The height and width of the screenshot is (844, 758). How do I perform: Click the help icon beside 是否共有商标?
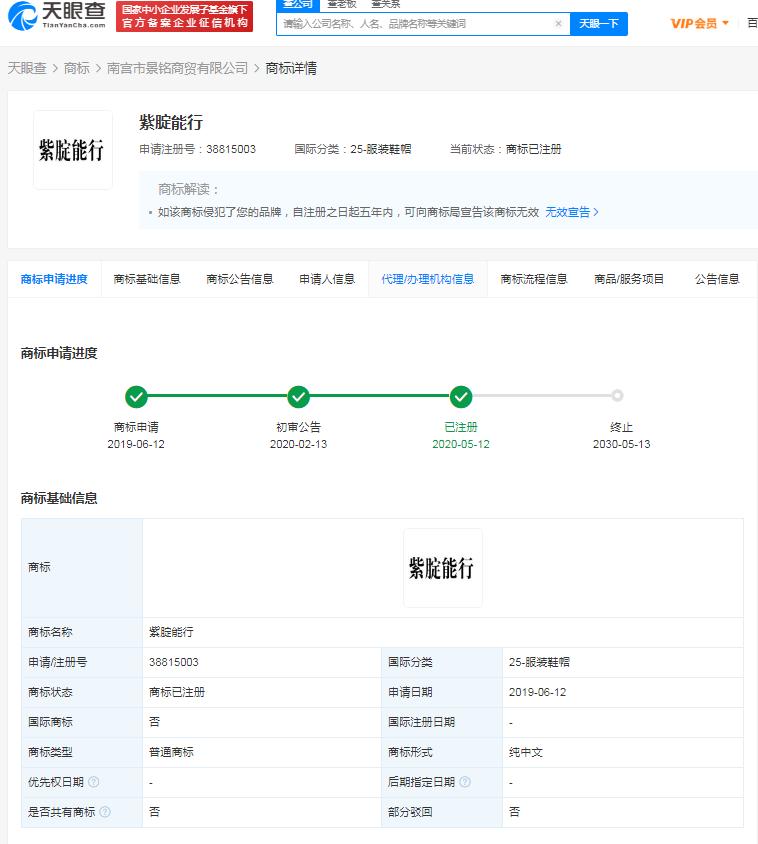click(105, 812)
